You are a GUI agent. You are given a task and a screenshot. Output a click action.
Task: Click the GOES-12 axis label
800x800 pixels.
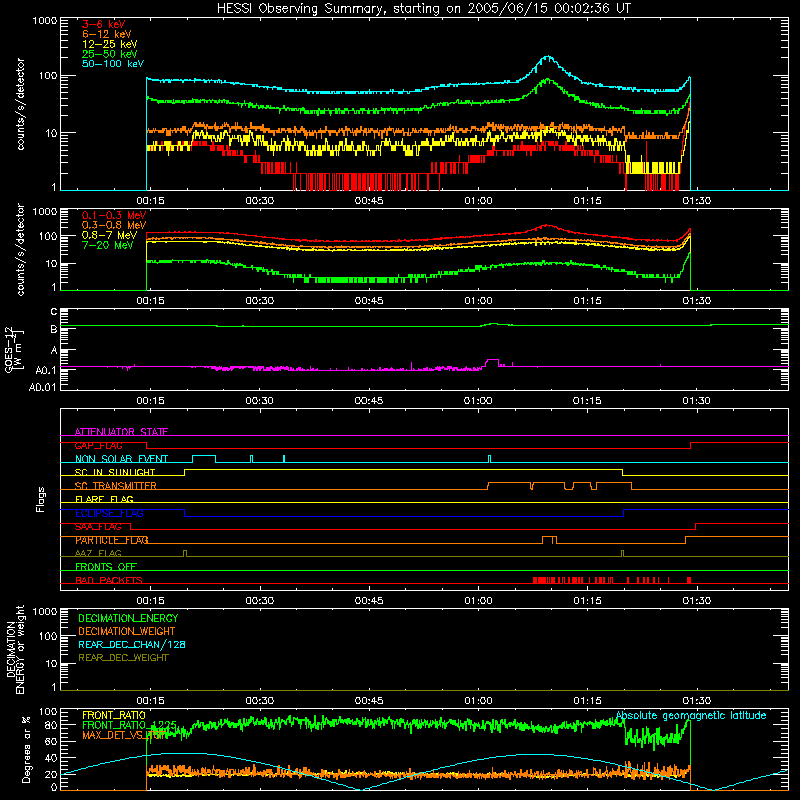(x=13, y=349)
